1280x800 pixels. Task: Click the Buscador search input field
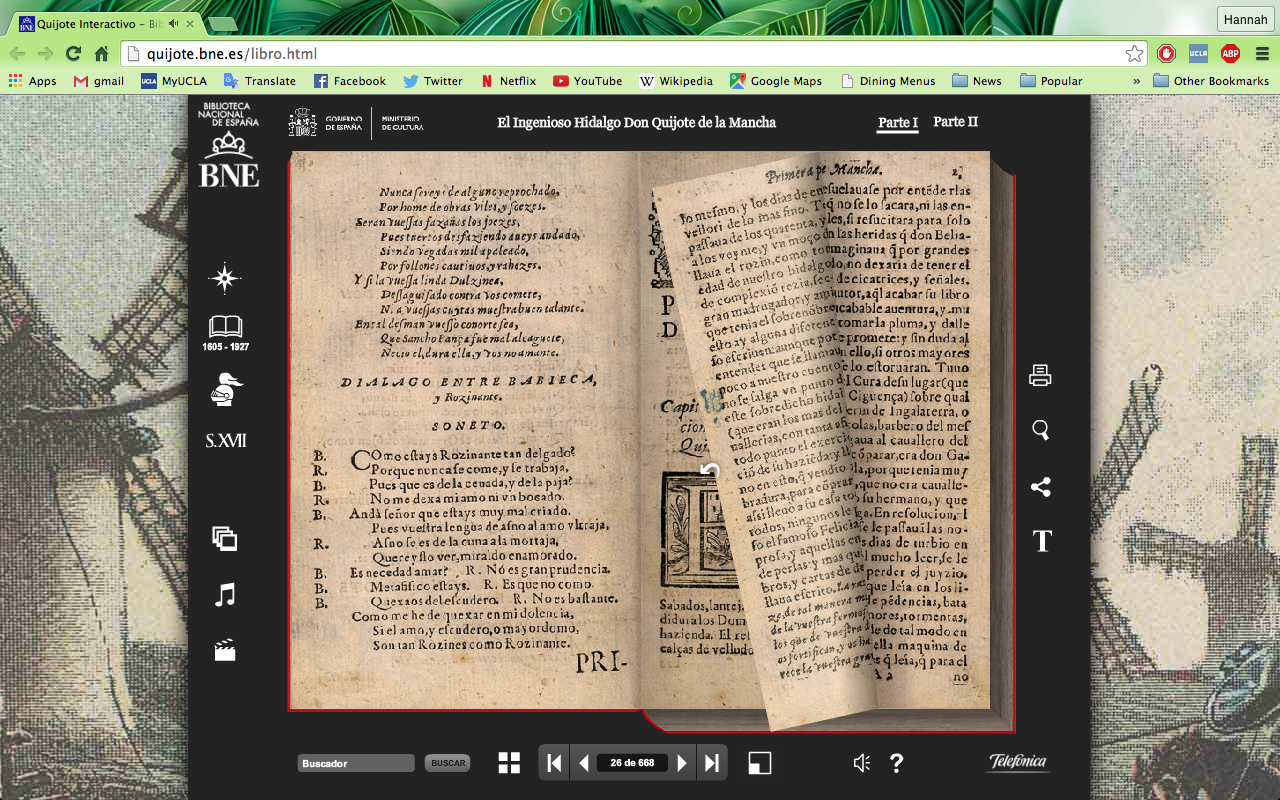click(356, 763)
